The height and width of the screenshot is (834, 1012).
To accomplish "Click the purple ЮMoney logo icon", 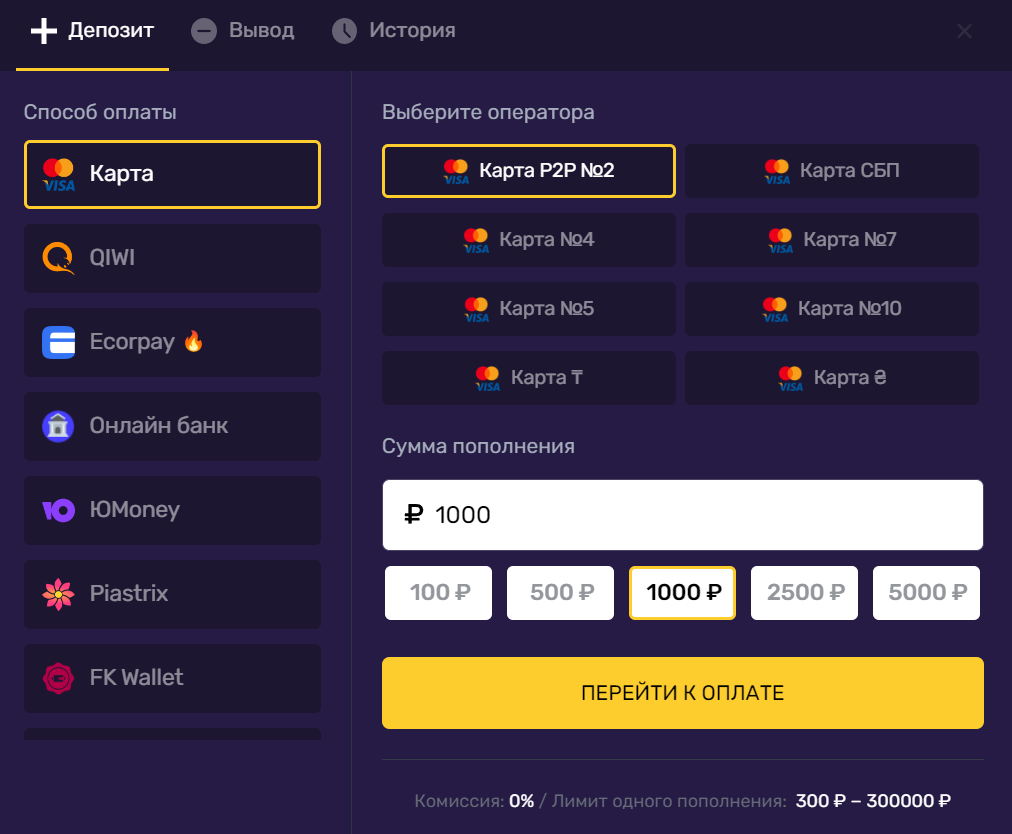I will (58, 511).
